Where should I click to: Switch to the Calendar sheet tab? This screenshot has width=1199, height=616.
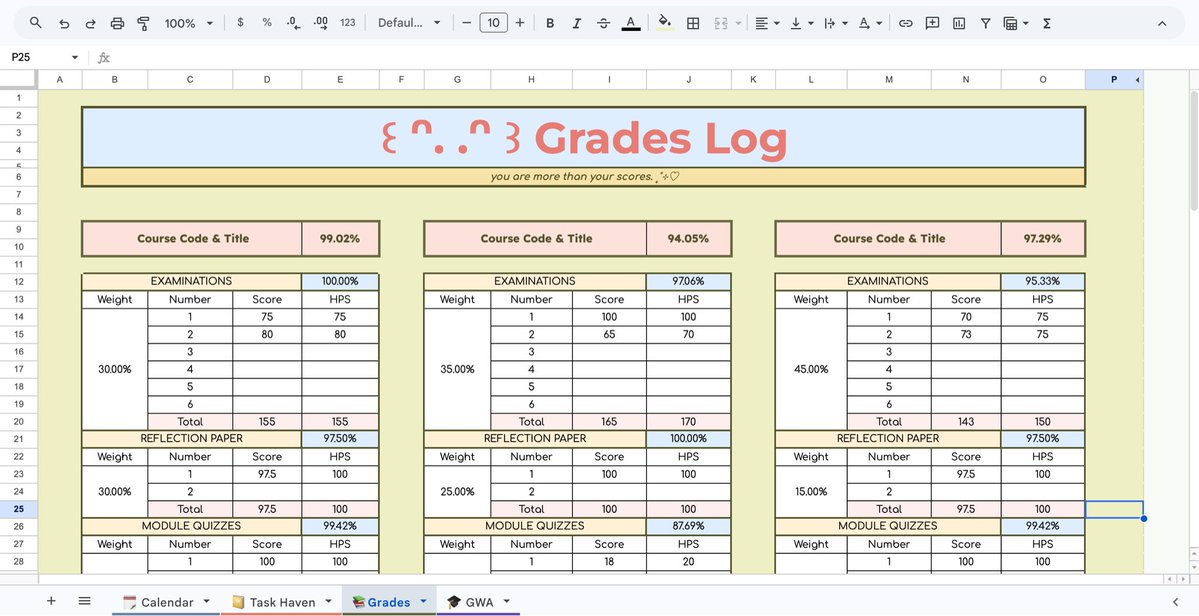tap(167, 602)
